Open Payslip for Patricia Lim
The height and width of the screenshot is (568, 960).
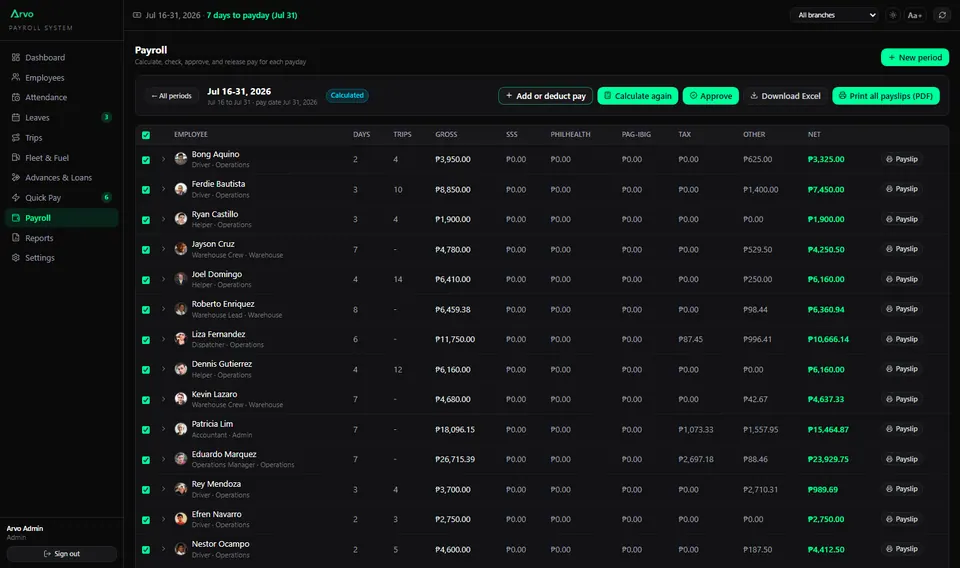tap(901, 429)
